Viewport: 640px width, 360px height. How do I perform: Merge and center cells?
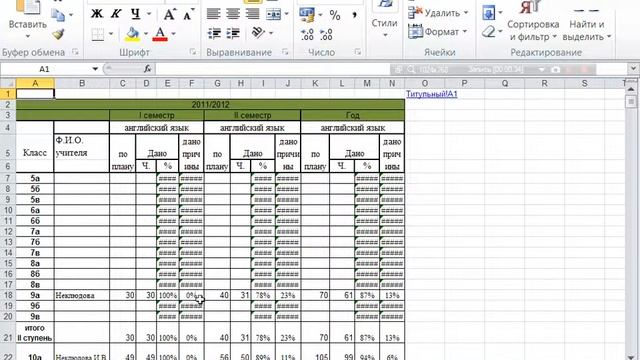[273, 14]
